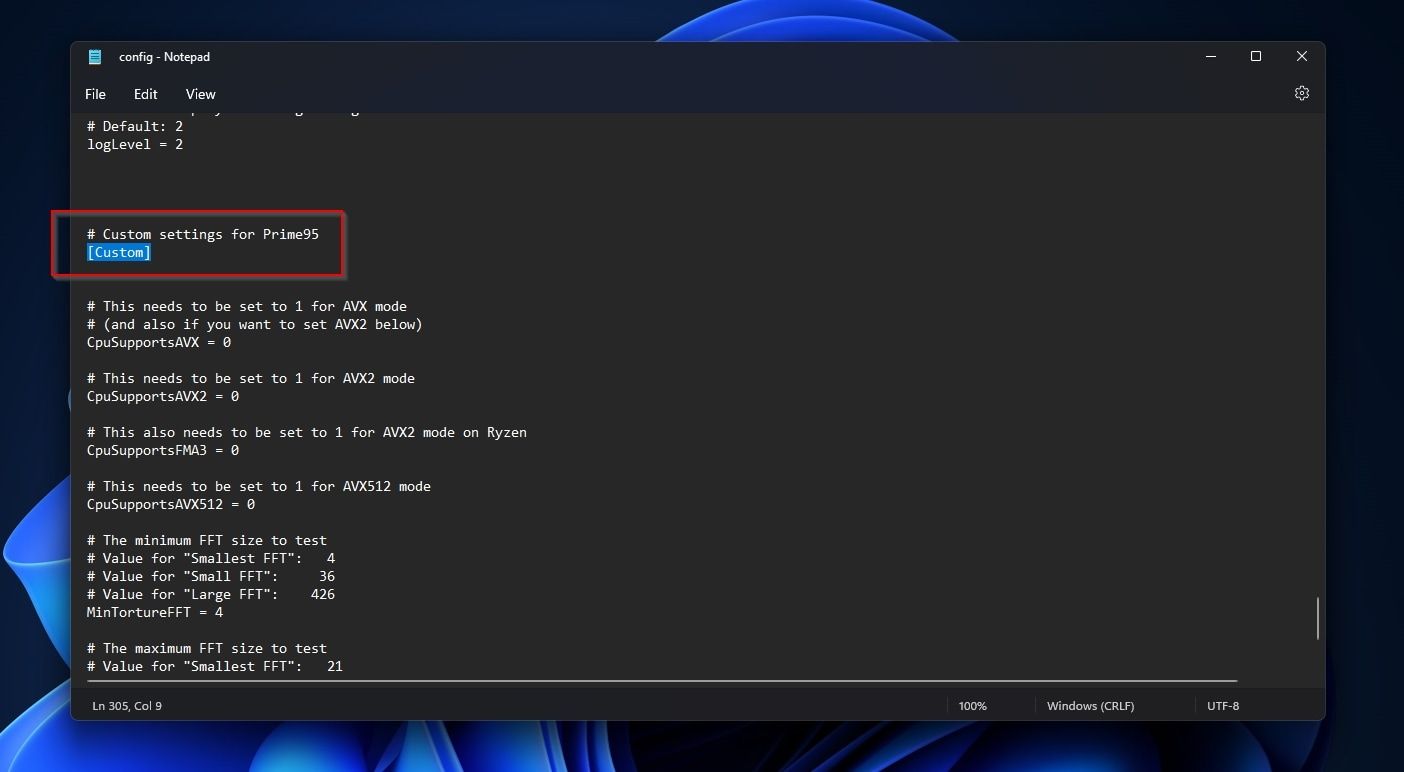The height and width of the screenshot is (772, 1404).
Task: Click the 'Smallest FFT": 21' comment line
Action: [215, 666]
